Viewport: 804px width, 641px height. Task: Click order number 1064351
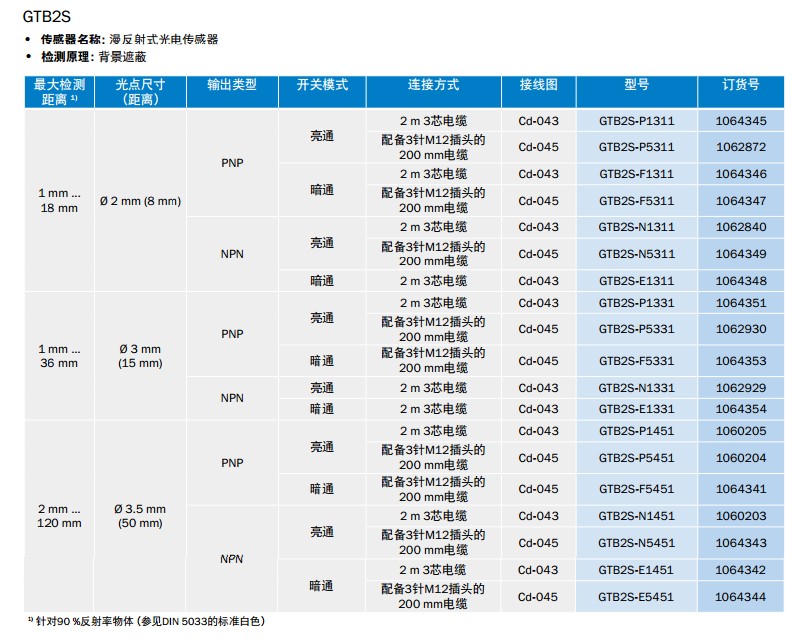tap(741, 303)
